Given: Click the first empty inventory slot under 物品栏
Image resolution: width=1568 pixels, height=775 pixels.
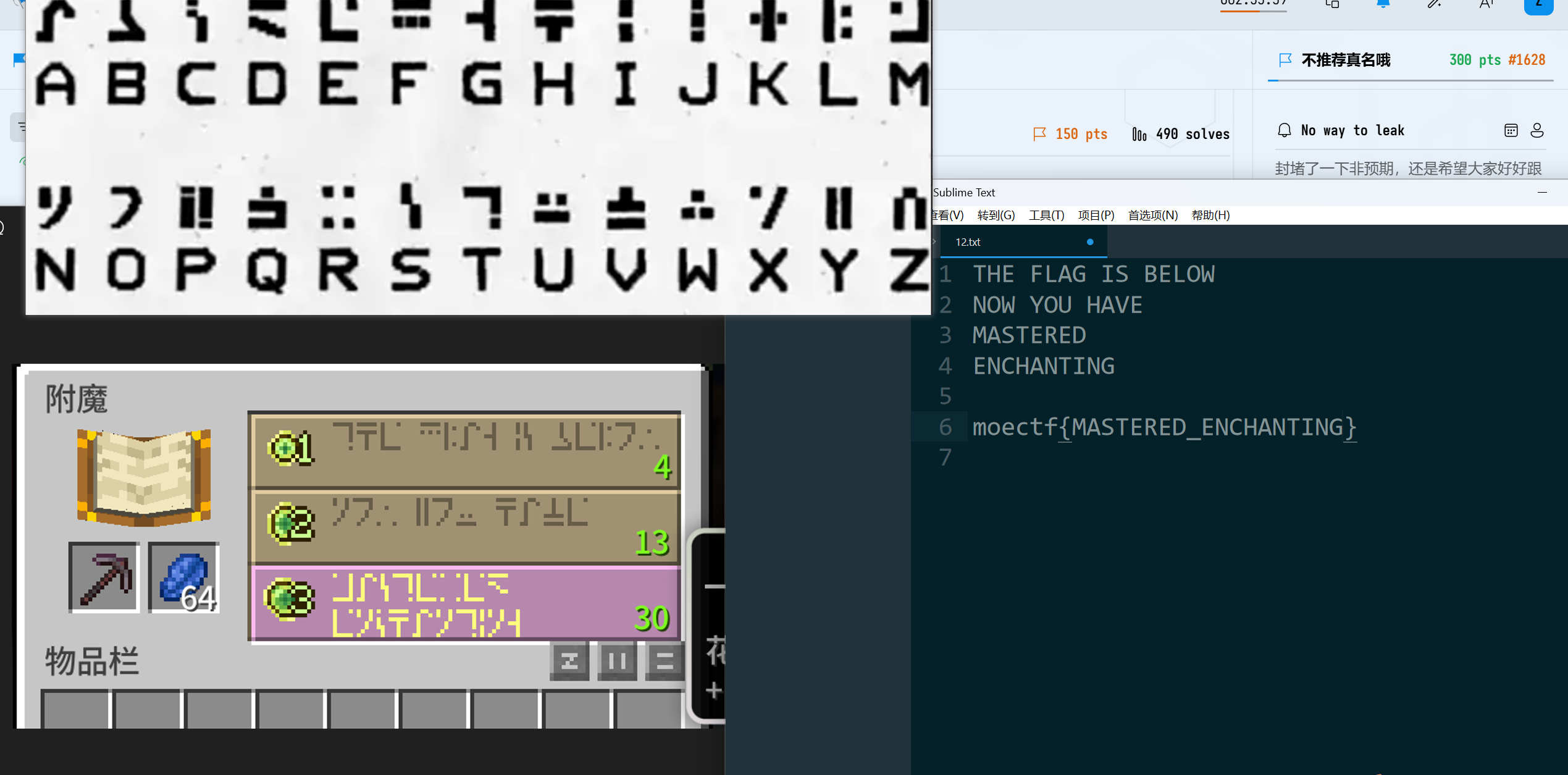Looking at the screenshot, I should [x=75, y=710].
